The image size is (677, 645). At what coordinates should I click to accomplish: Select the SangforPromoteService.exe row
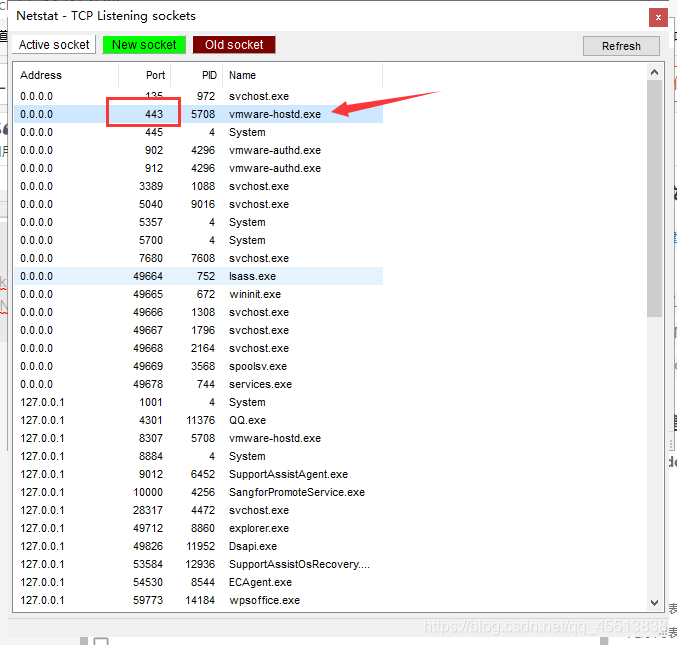click(199, 492)
